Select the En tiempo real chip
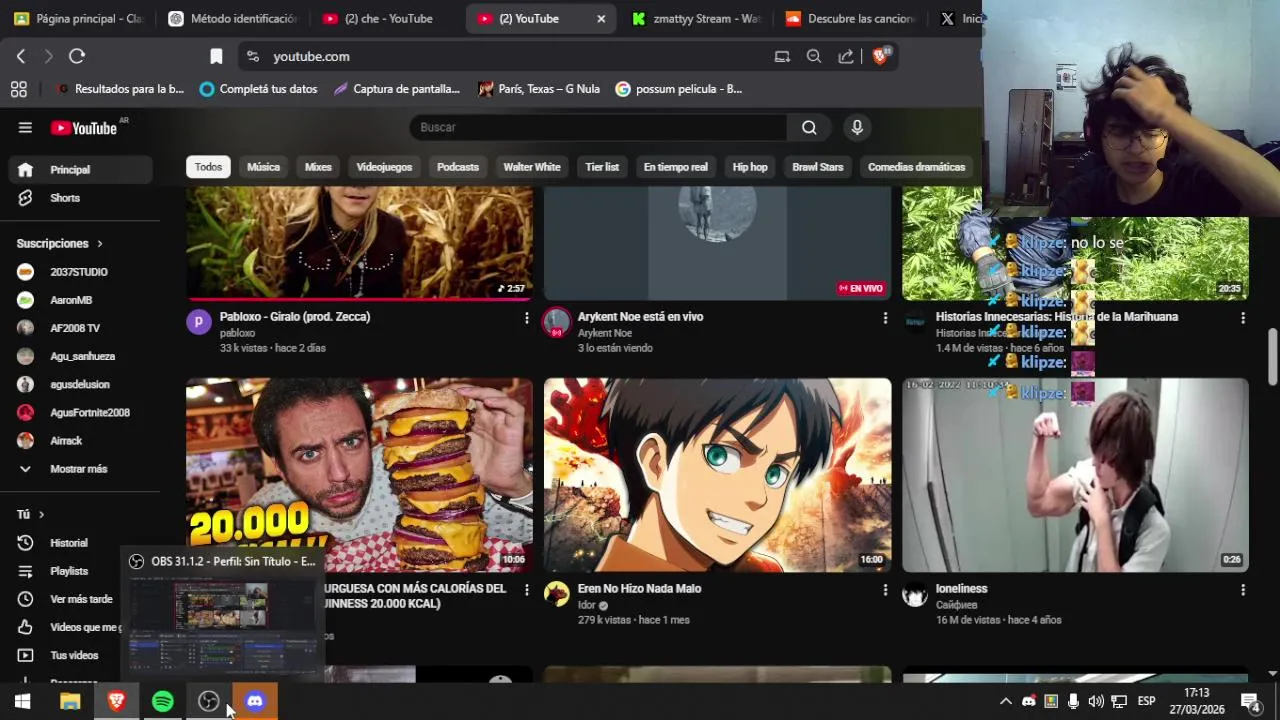 (x=675, y=167)
